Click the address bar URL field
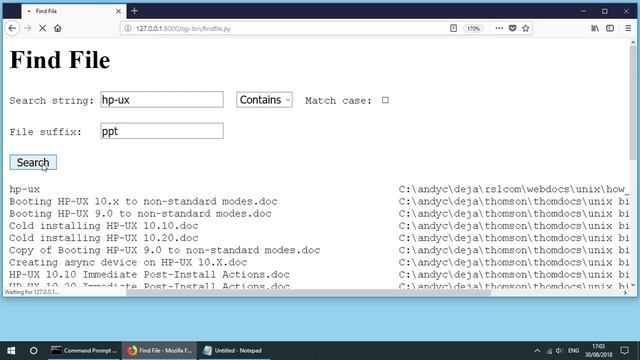The height and width of the screenshot is (360, 640). click(286, 29)
